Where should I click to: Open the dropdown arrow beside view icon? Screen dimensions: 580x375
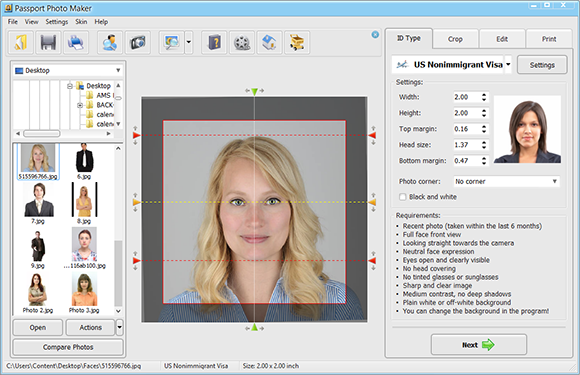click(189, 43)
